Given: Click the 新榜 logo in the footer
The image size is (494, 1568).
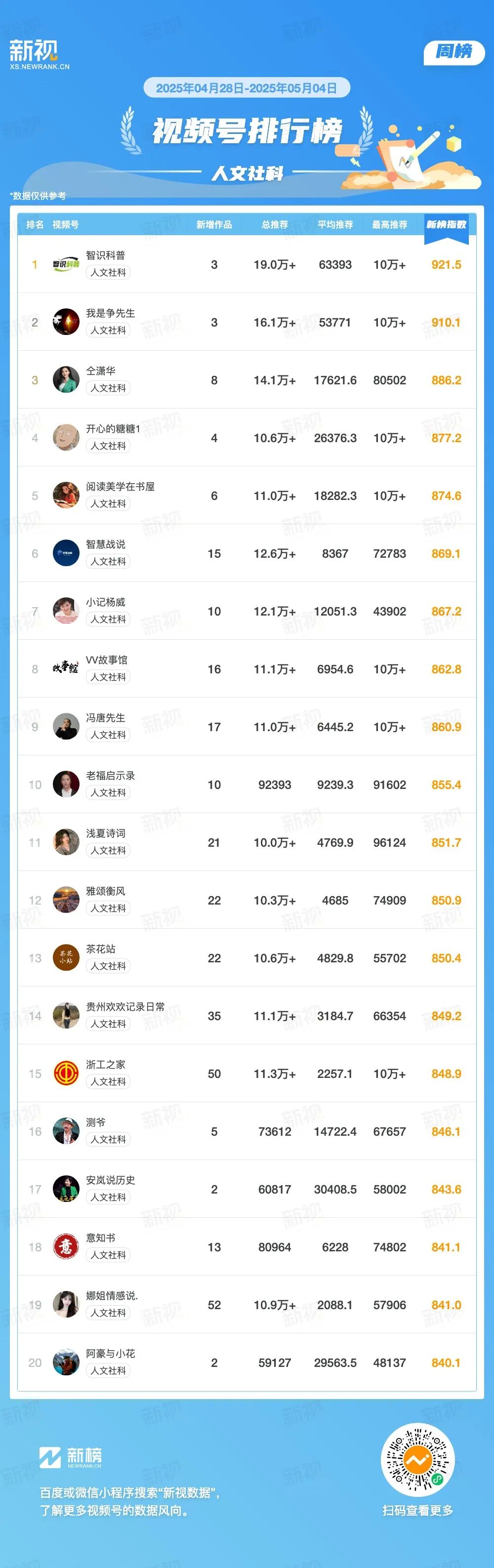Looking at the screenshot, I should coord(71,1457).
